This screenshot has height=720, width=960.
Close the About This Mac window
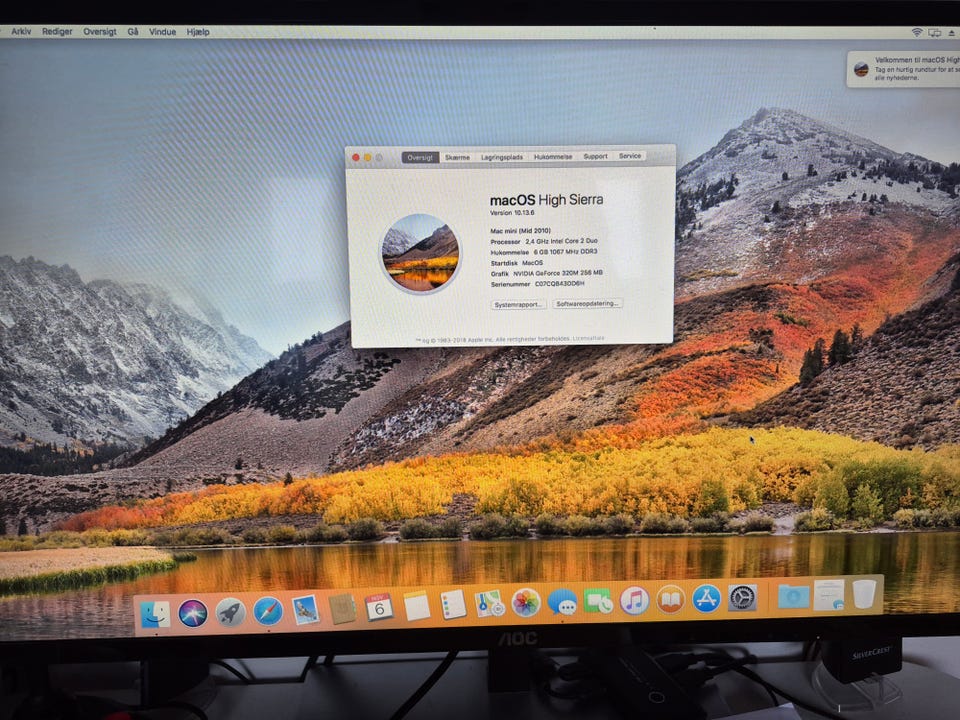pyautogui.click(x=356, y=158)
